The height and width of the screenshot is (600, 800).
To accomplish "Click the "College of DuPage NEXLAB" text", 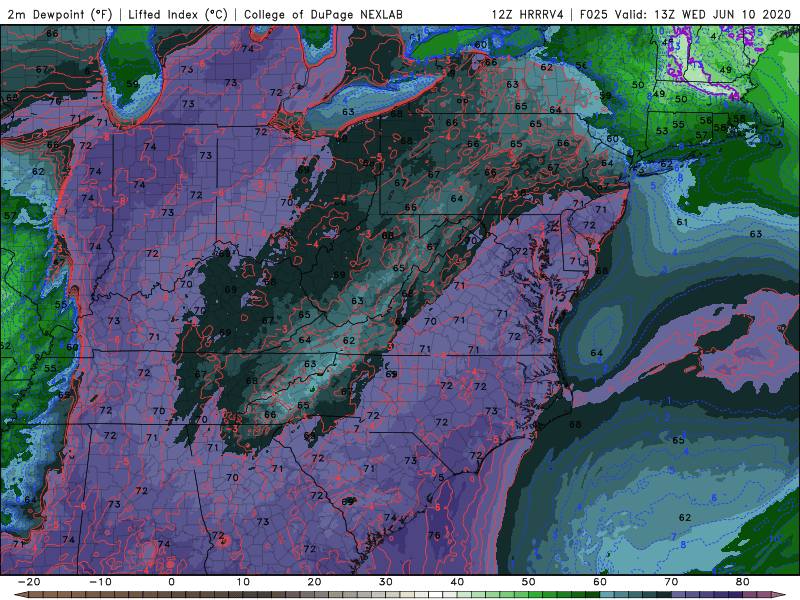I will [323, 14].
